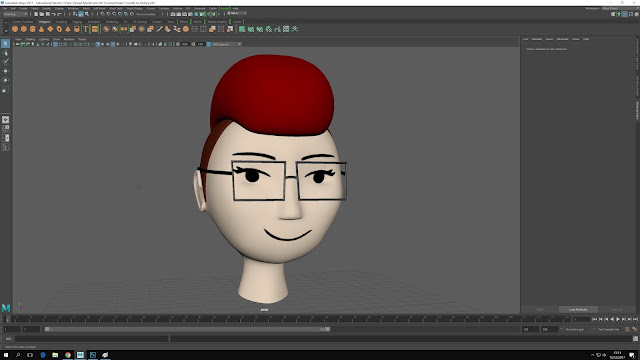The width and height of the screenshot is (640, 360).
Task: Activate the Paint Selection tool
Action: [x=5, y=62]
